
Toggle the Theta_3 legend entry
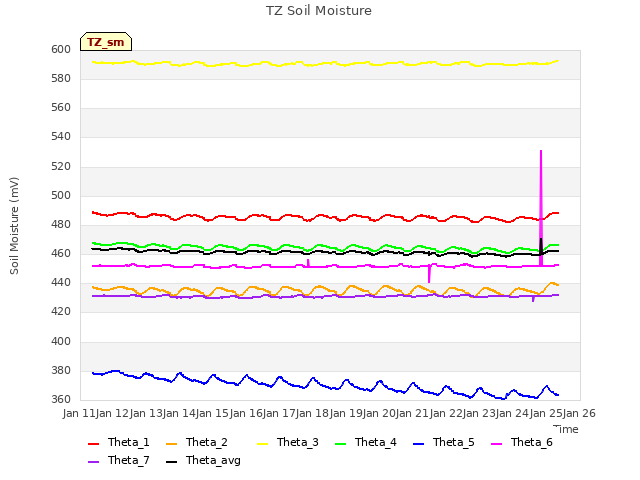point(288,442)
